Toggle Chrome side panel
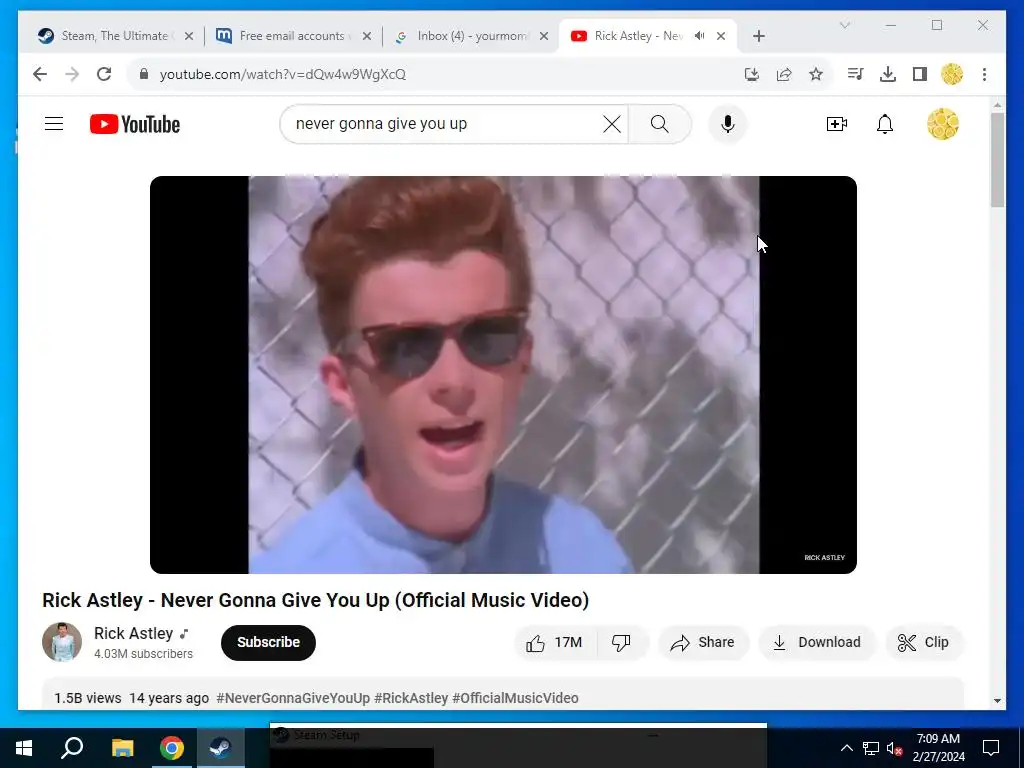This screenshot has height=768, width=1024. point(920,74)
